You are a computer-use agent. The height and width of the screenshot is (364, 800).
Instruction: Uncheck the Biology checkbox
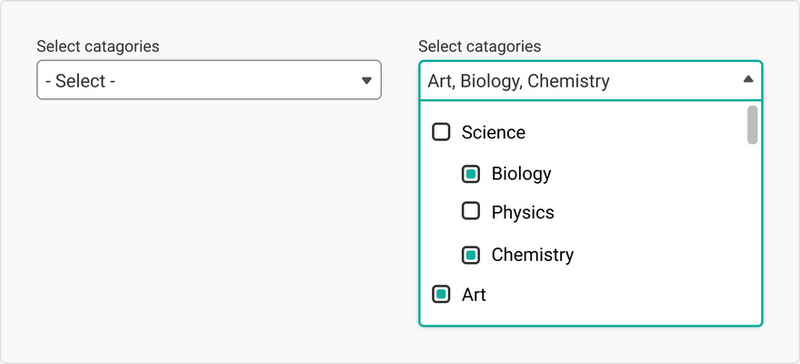(x=470, y=174)
